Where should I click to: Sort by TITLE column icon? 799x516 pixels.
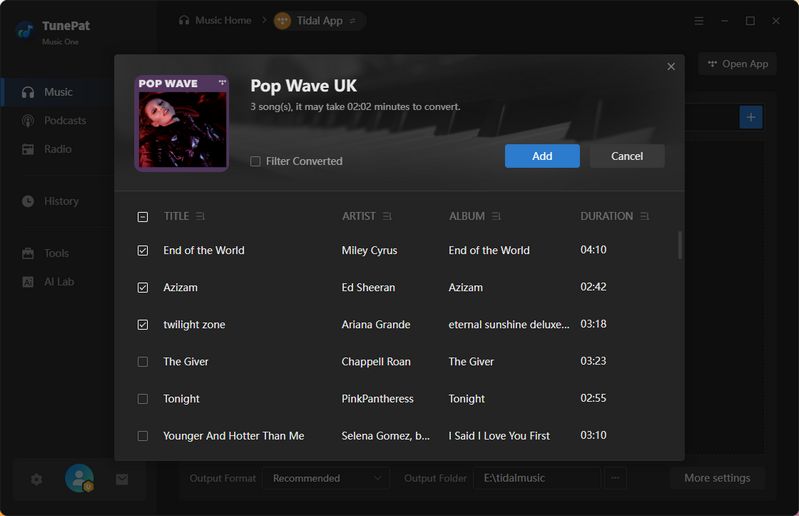(x=200, y=216)
